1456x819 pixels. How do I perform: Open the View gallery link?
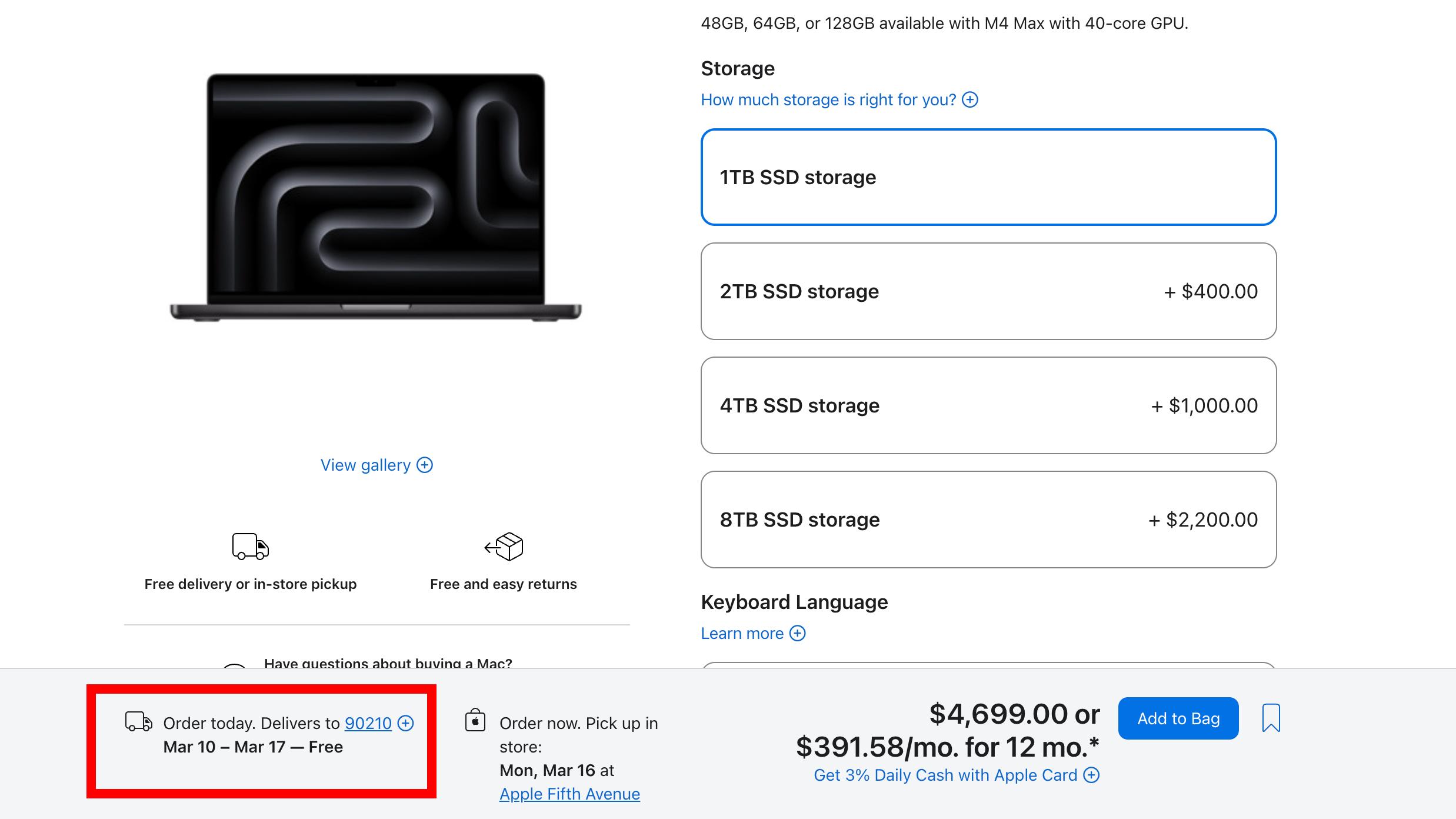[365, 465]
